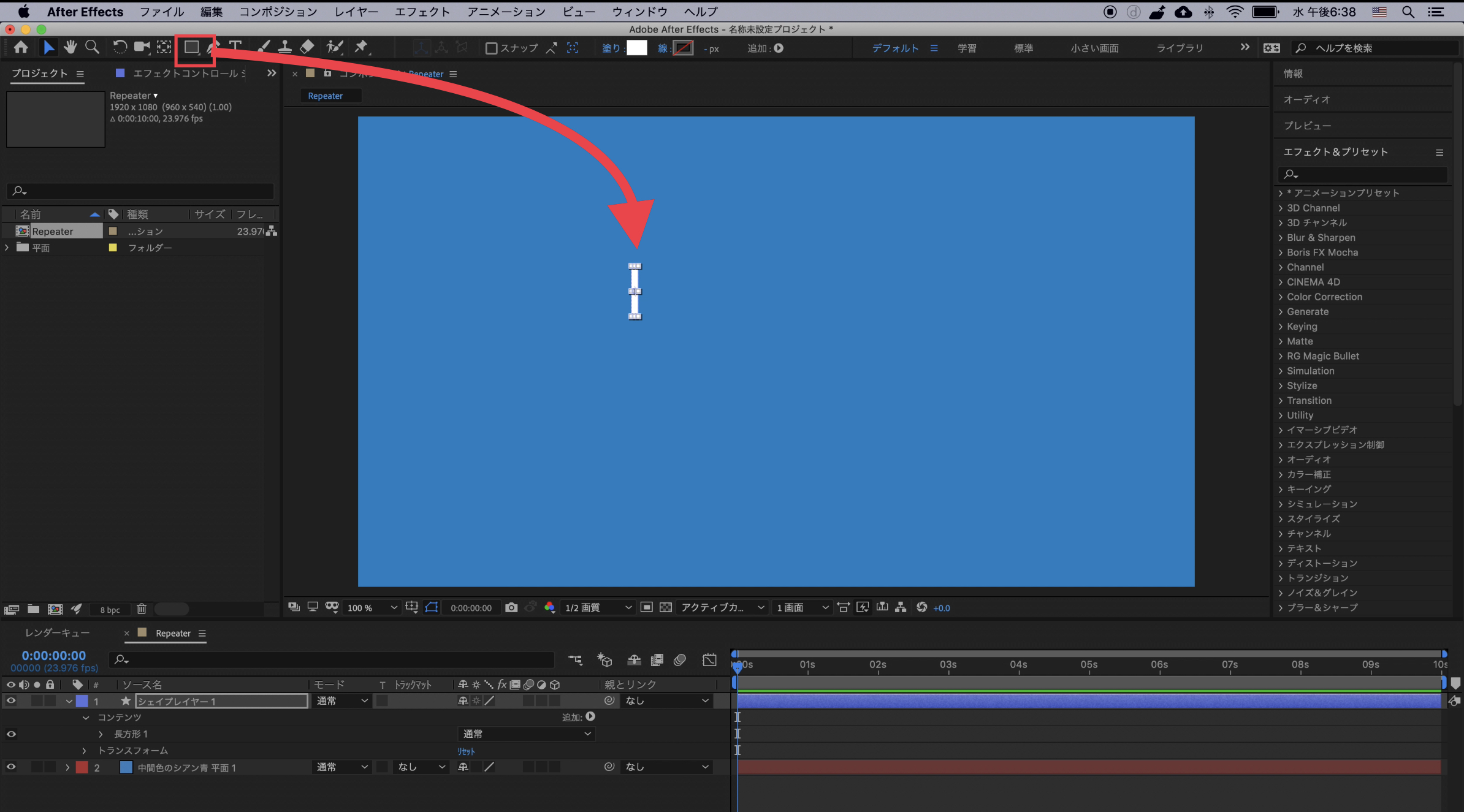
Task: Open the 1/2 画質 resolution dropdown
Action: click(x=598, y=607)
